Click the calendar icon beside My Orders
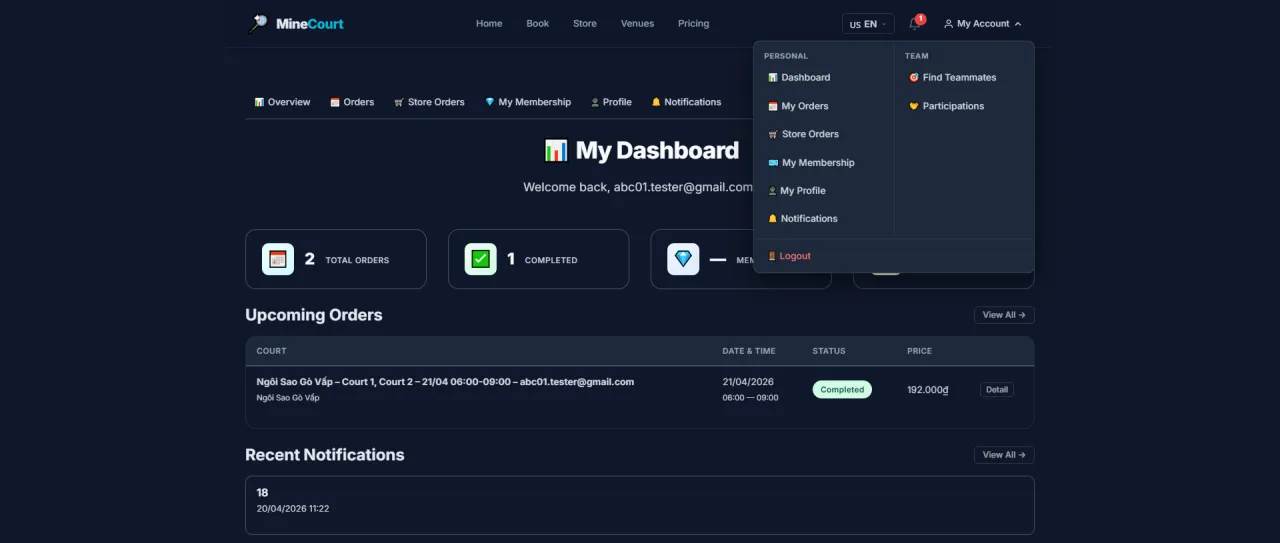1280x543 pixels. tap(772, 106)
